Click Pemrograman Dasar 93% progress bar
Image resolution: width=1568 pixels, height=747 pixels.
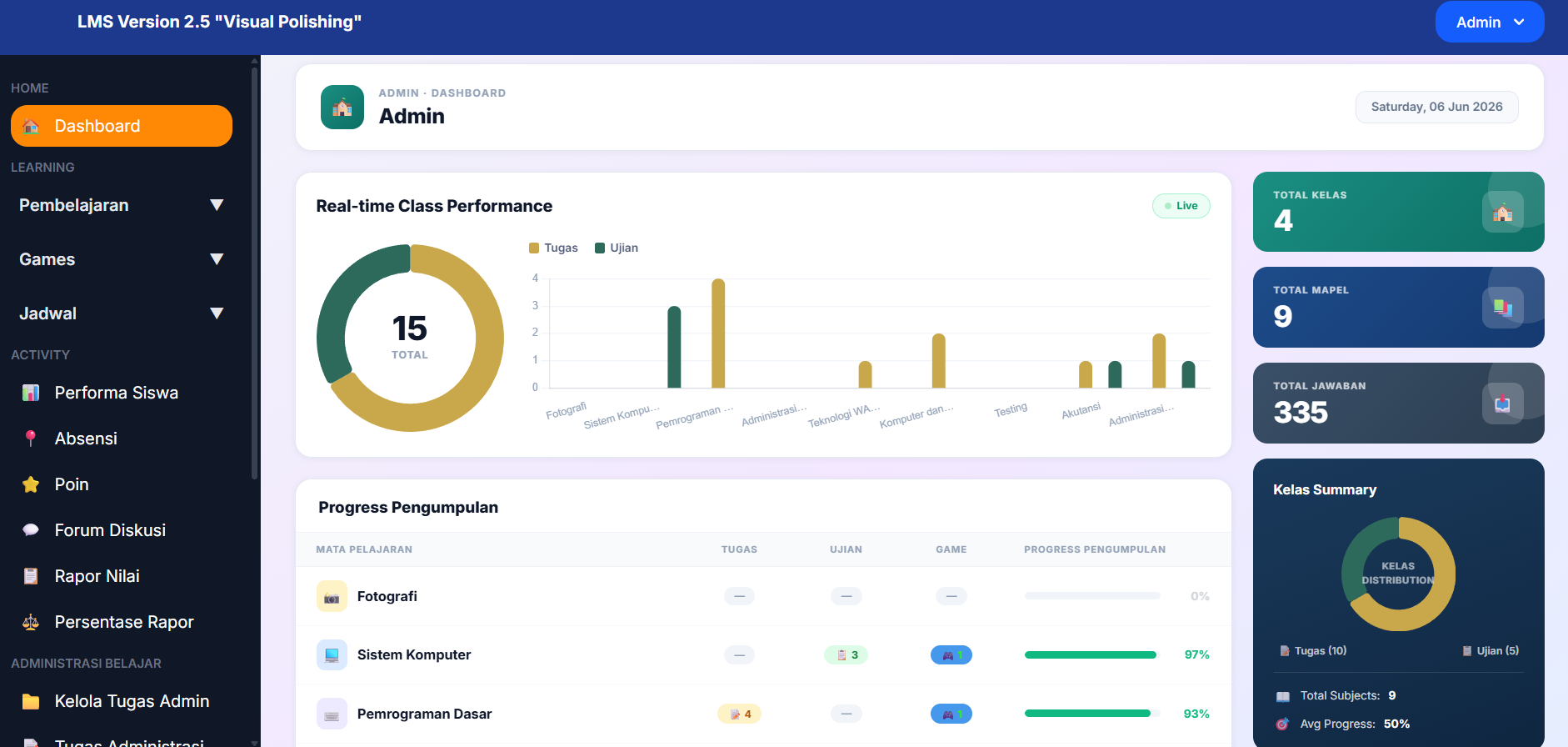tap(1092, 714)
